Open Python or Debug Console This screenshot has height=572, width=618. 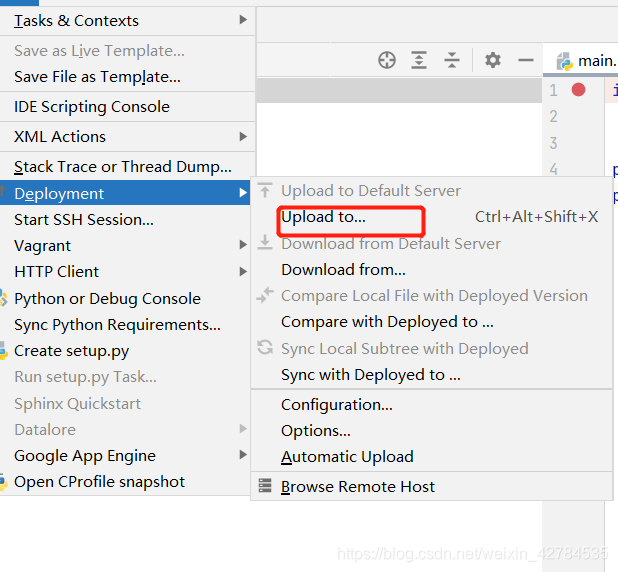coord(125,298)
